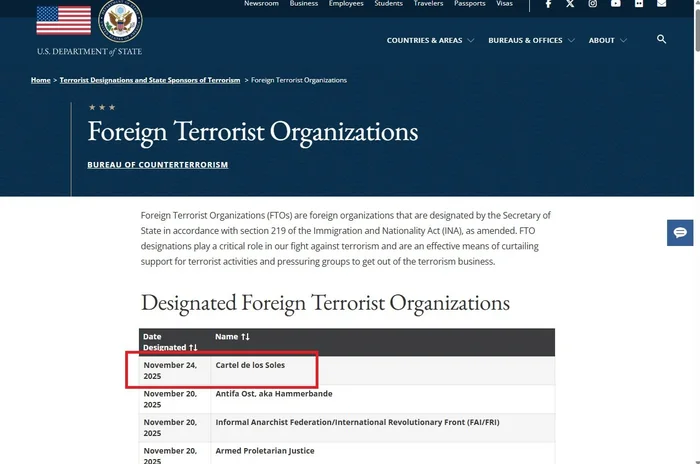Viewport: 700px width, 464px height.
Task: Expand the Countries & Areas menu
Action: (430, 40)
